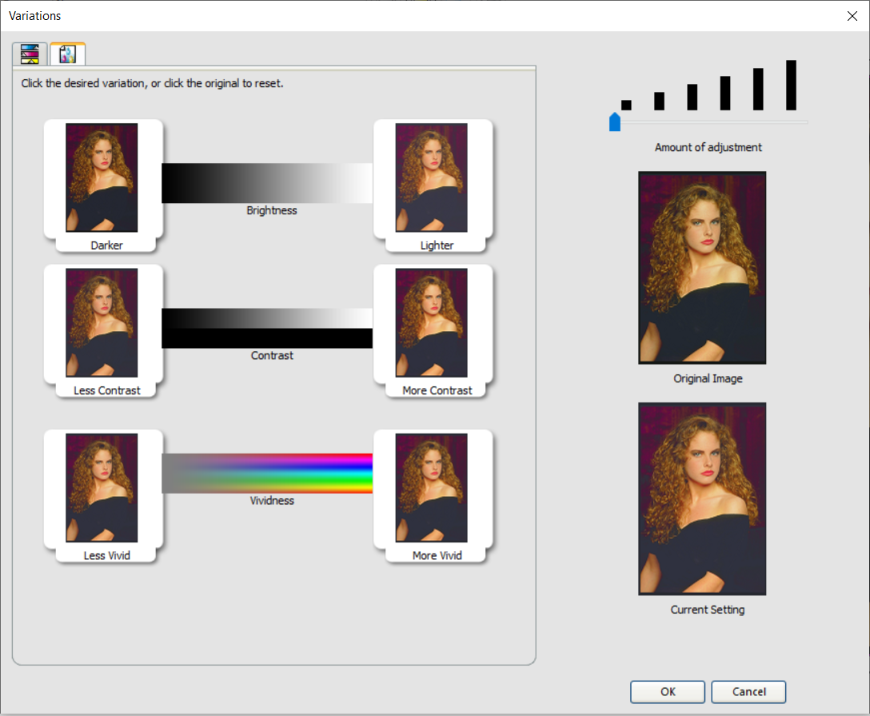
Task: Switch to the color balance variations tab
Action: [x=29, y=54]
